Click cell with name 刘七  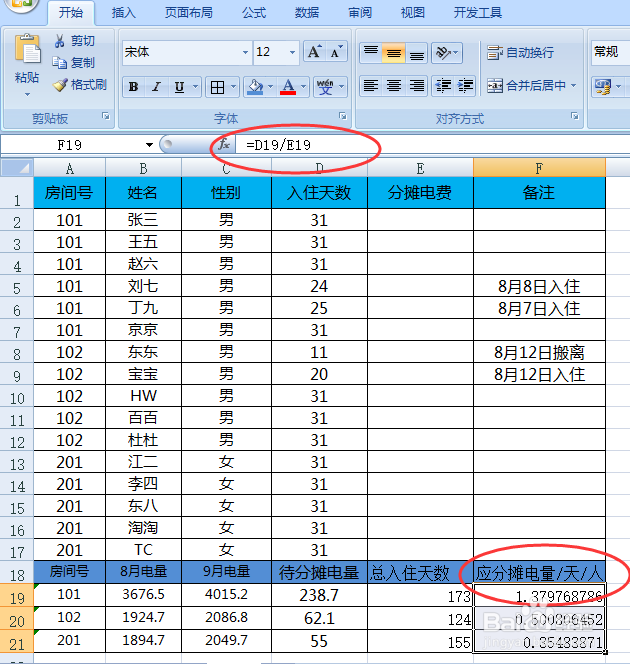(144, 286)
